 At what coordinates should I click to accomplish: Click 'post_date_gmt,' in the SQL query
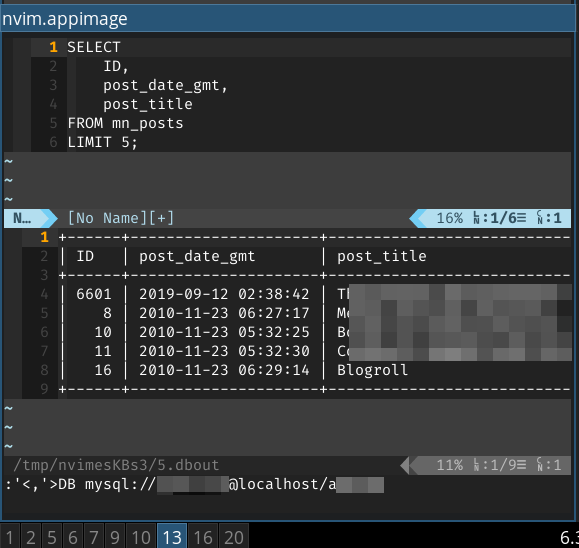pyautogui.click(x=165, y=86)
